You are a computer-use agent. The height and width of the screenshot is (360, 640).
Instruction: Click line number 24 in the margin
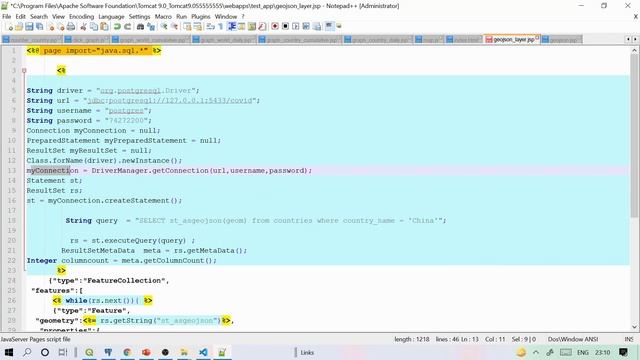11,280
